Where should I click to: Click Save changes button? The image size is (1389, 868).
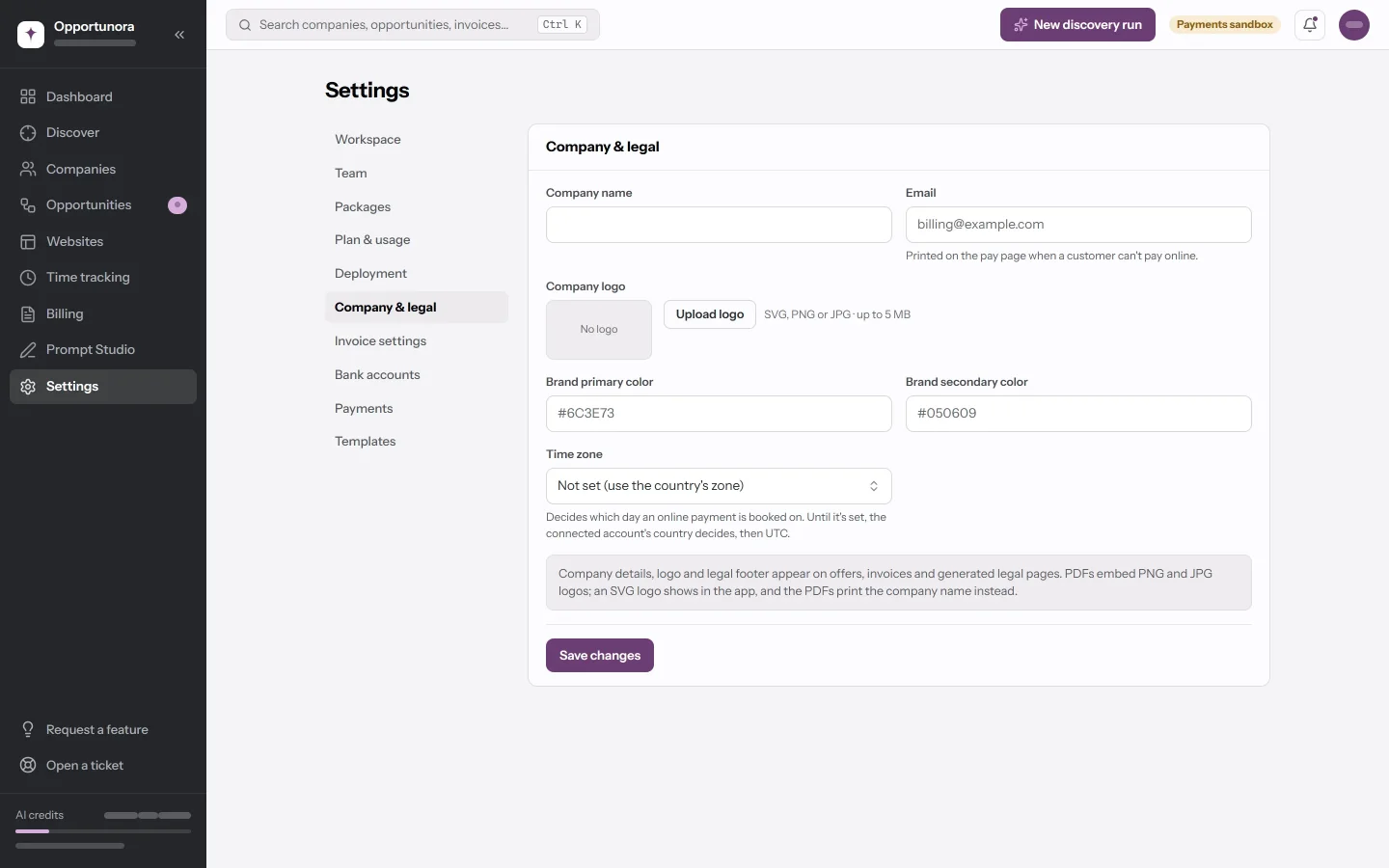coord(600,656)
